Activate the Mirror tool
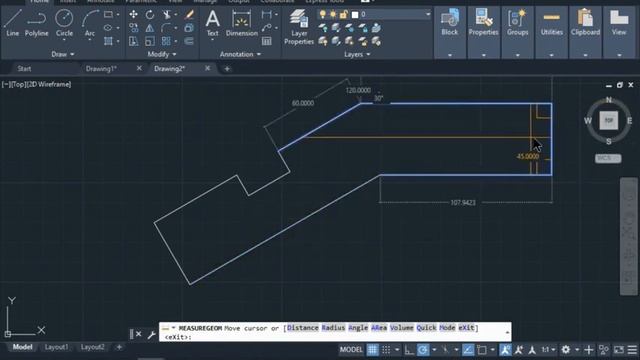Image resolution: width=640 pixels, height=360 pixels. [x=150, y=28]
